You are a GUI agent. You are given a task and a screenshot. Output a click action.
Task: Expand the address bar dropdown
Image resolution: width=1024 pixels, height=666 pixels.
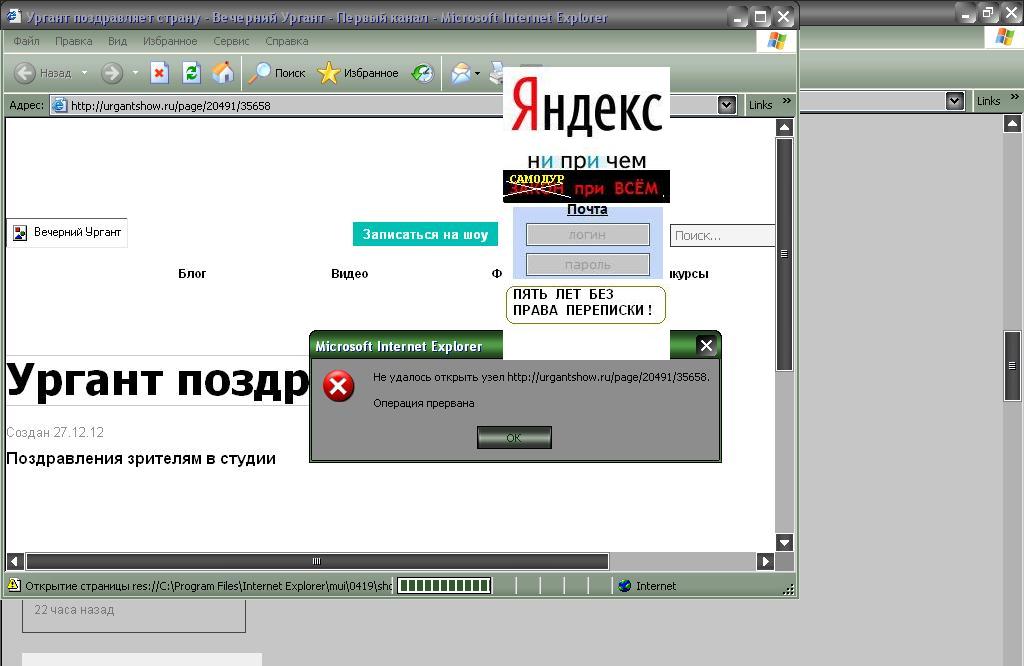pos(727,104)
